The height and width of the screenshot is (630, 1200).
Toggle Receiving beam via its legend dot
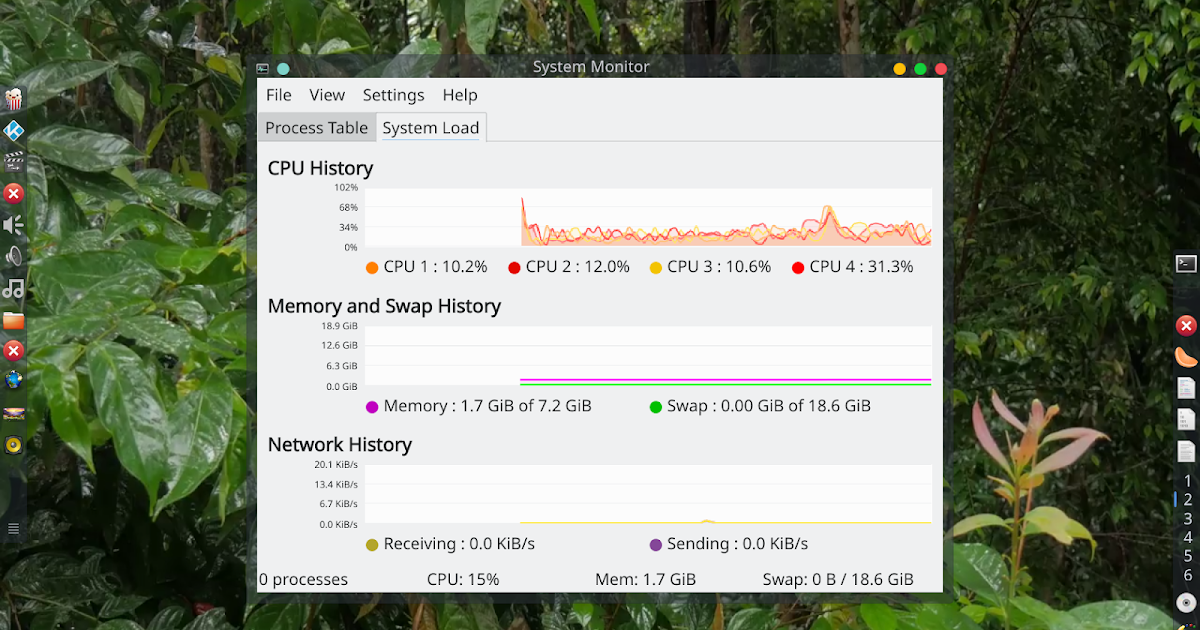[373, 544]
